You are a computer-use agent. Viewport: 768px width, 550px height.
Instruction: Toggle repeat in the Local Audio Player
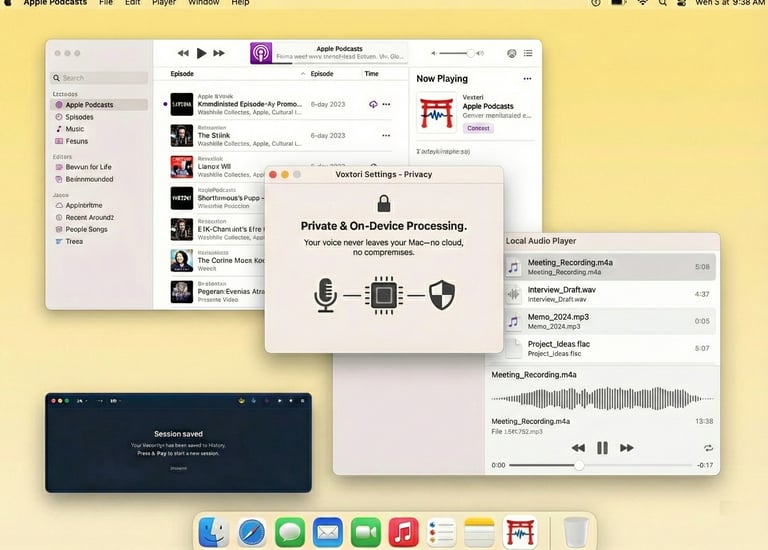pos(708,448)
